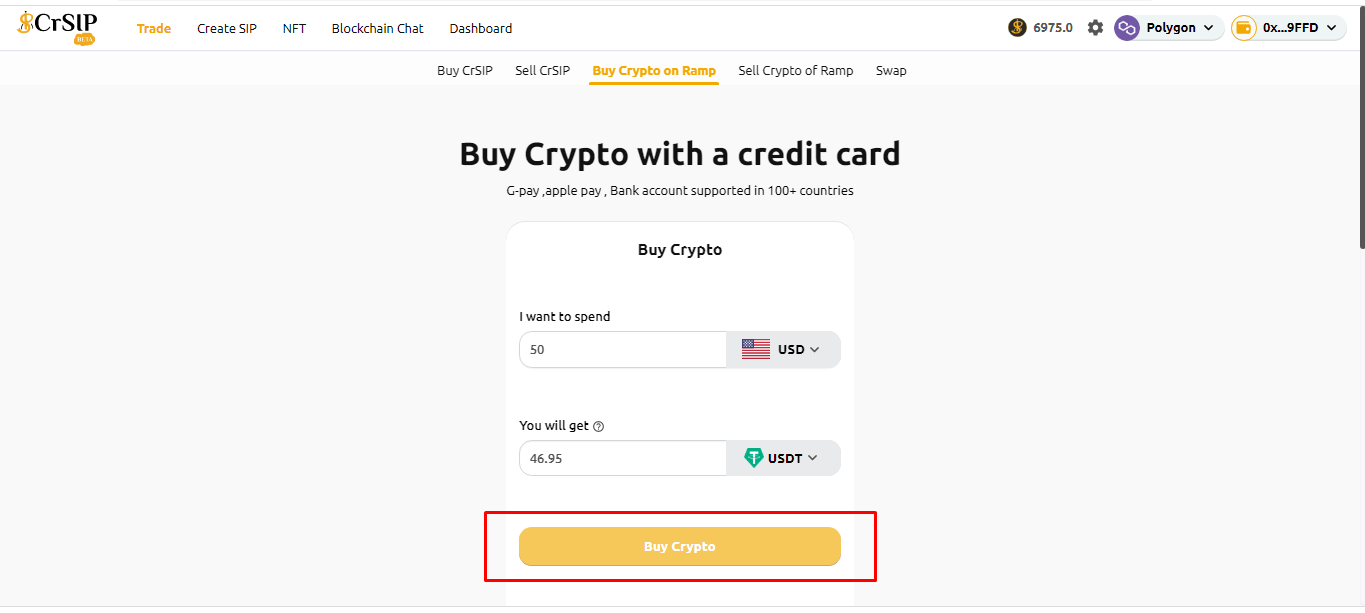Click the CrSIP logo
Screen dimensions: 1365x613
57,27
